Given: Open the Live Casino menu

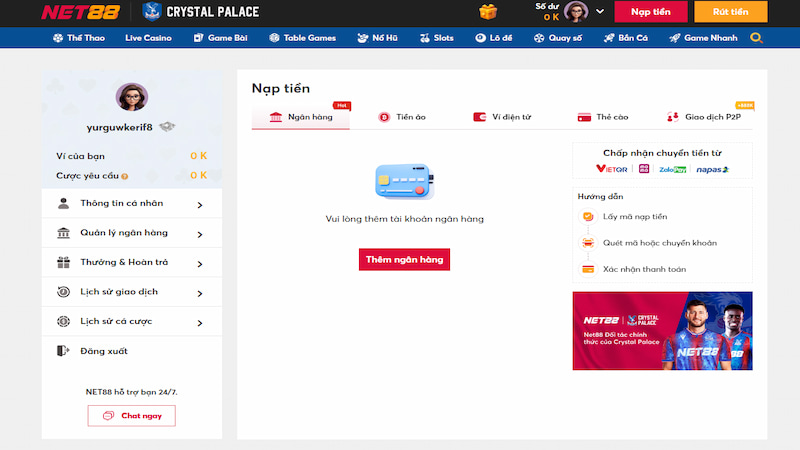Looking at the screenshot, I should [148, 38].
